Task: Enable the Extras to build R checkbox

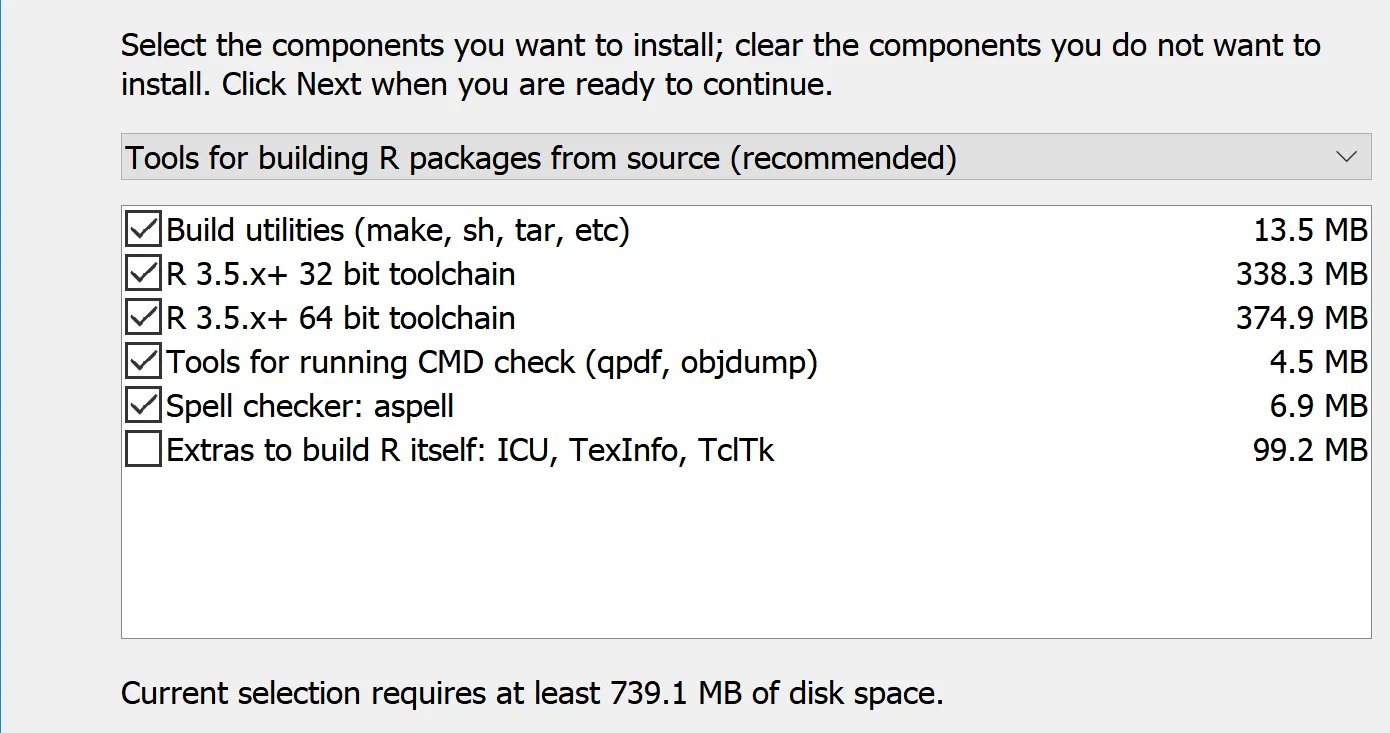Action: (x=143, y=450)
